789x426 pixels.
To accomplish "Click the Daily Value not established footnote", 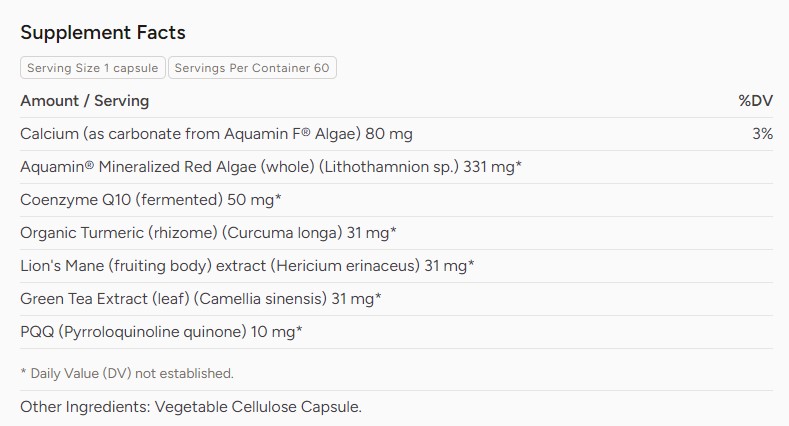I will pyautogui.click(x=127, y=373).
